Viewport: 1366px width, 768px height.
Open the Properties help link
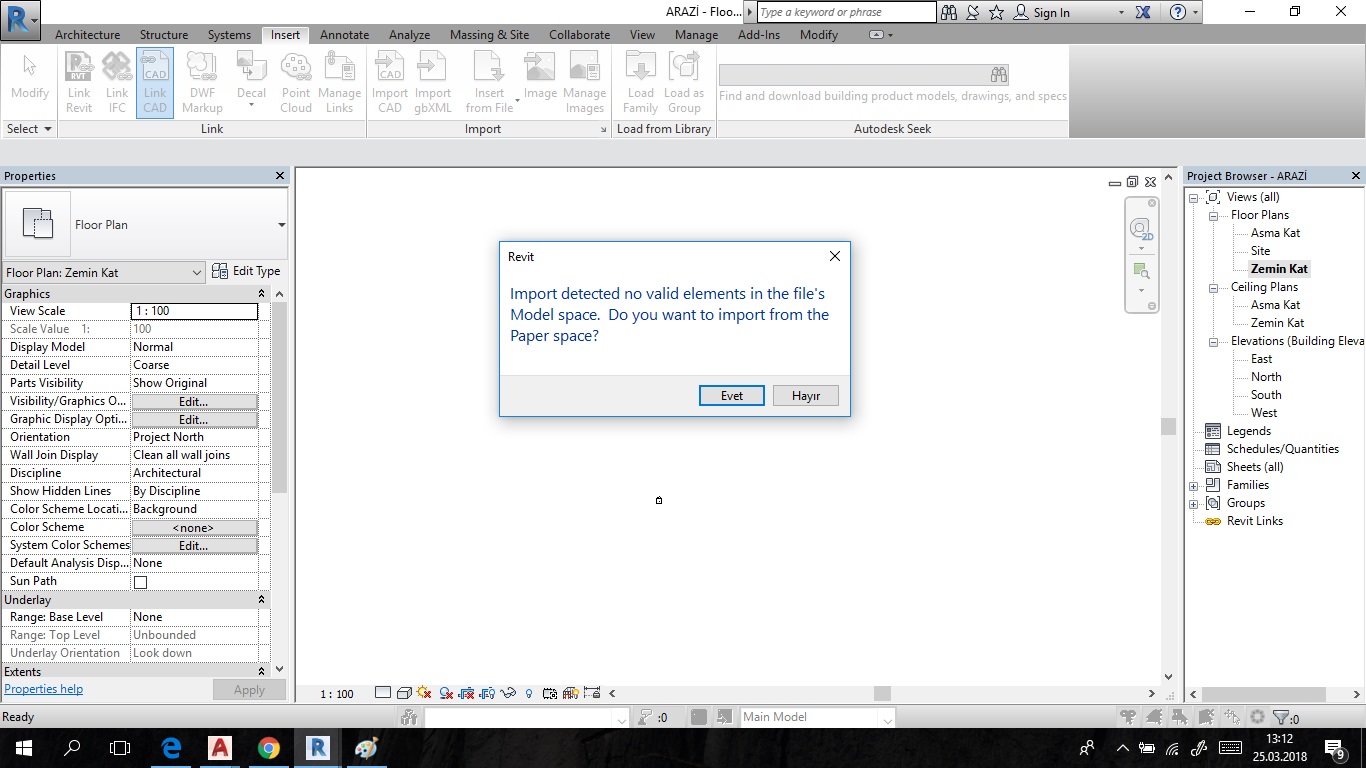click(x=44, y=689)
